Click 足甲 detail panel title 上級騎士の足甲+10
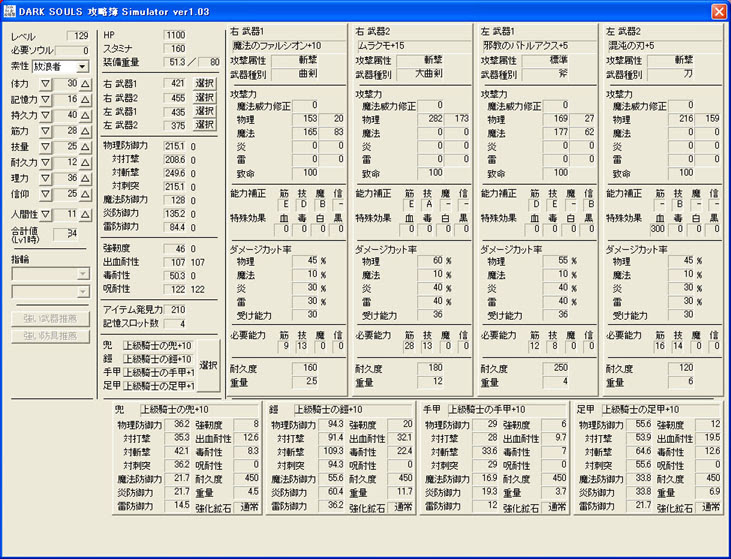 point(661,410)
